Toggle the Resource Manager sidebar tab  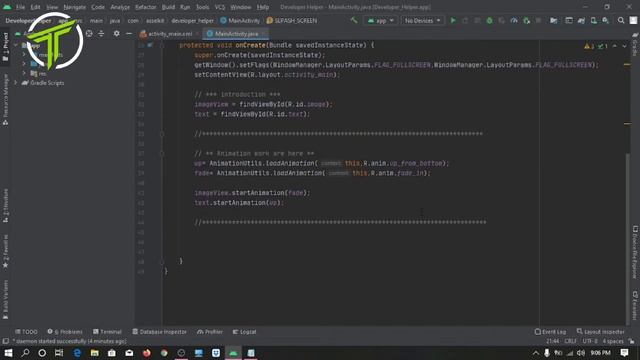[5, 100]
